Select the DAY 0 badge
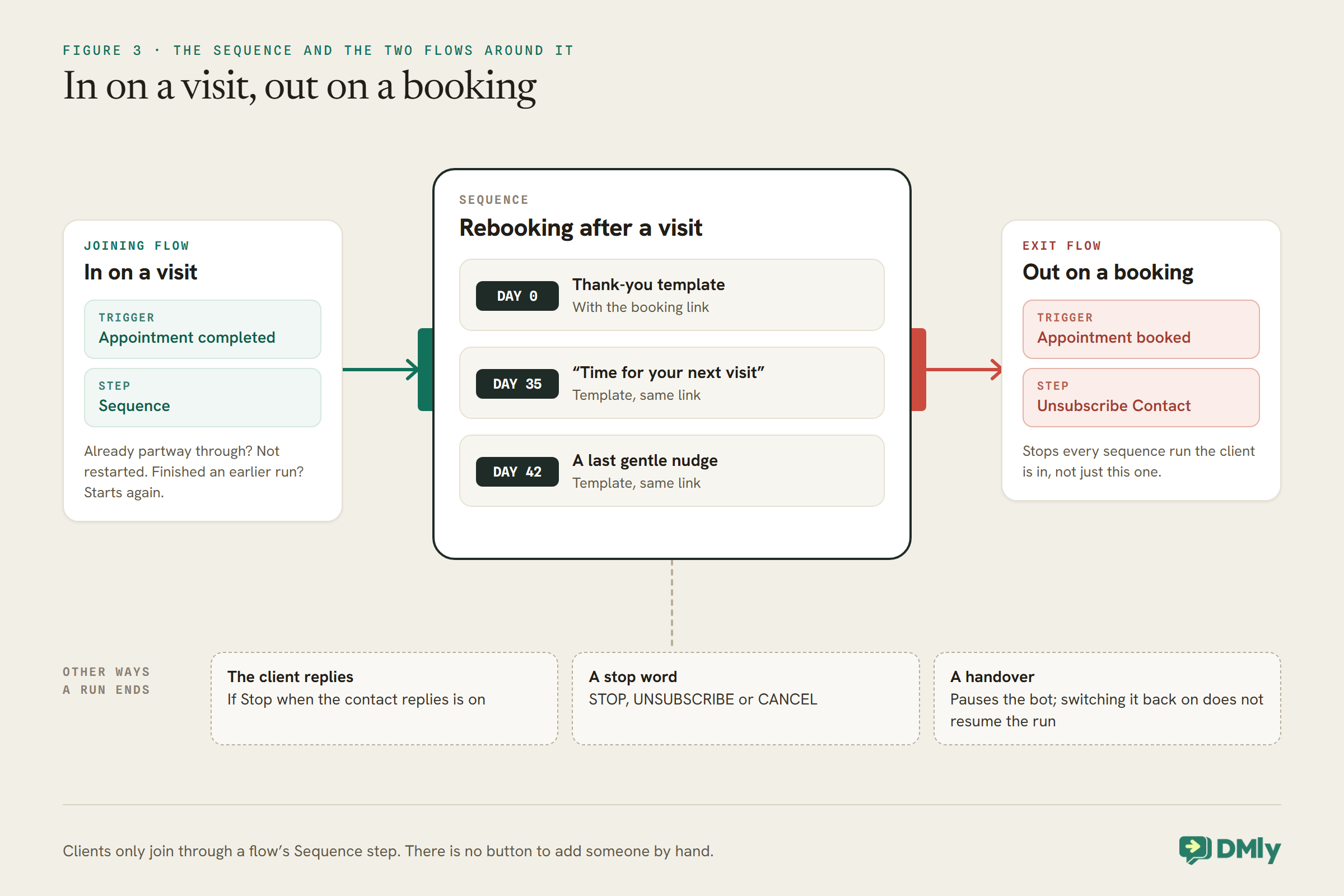Viewport: 1344px width, 896px height. click(x=517, y=296)
